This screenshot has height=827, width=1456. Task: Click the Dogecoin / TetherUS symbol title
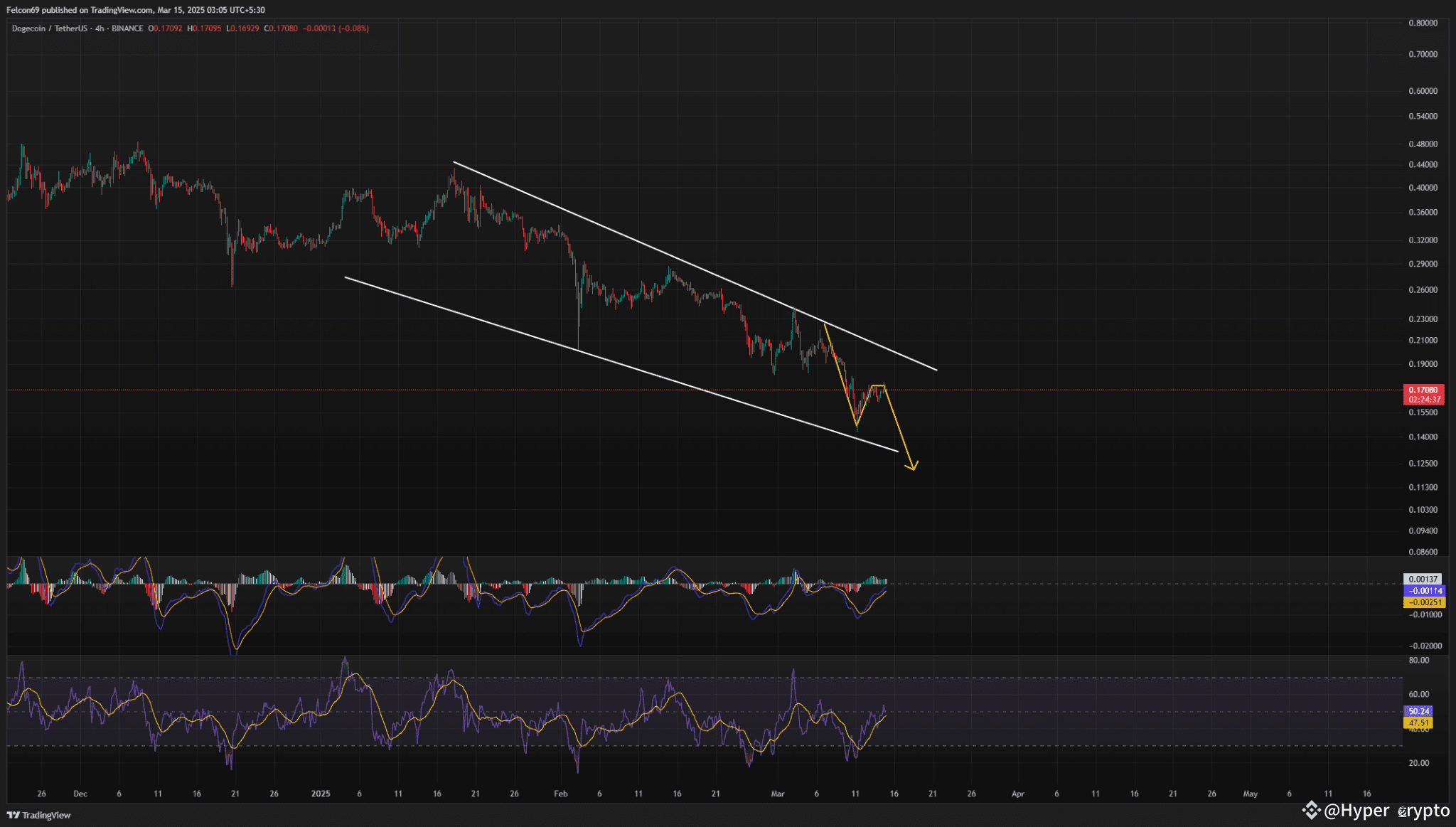pos(50,28)
